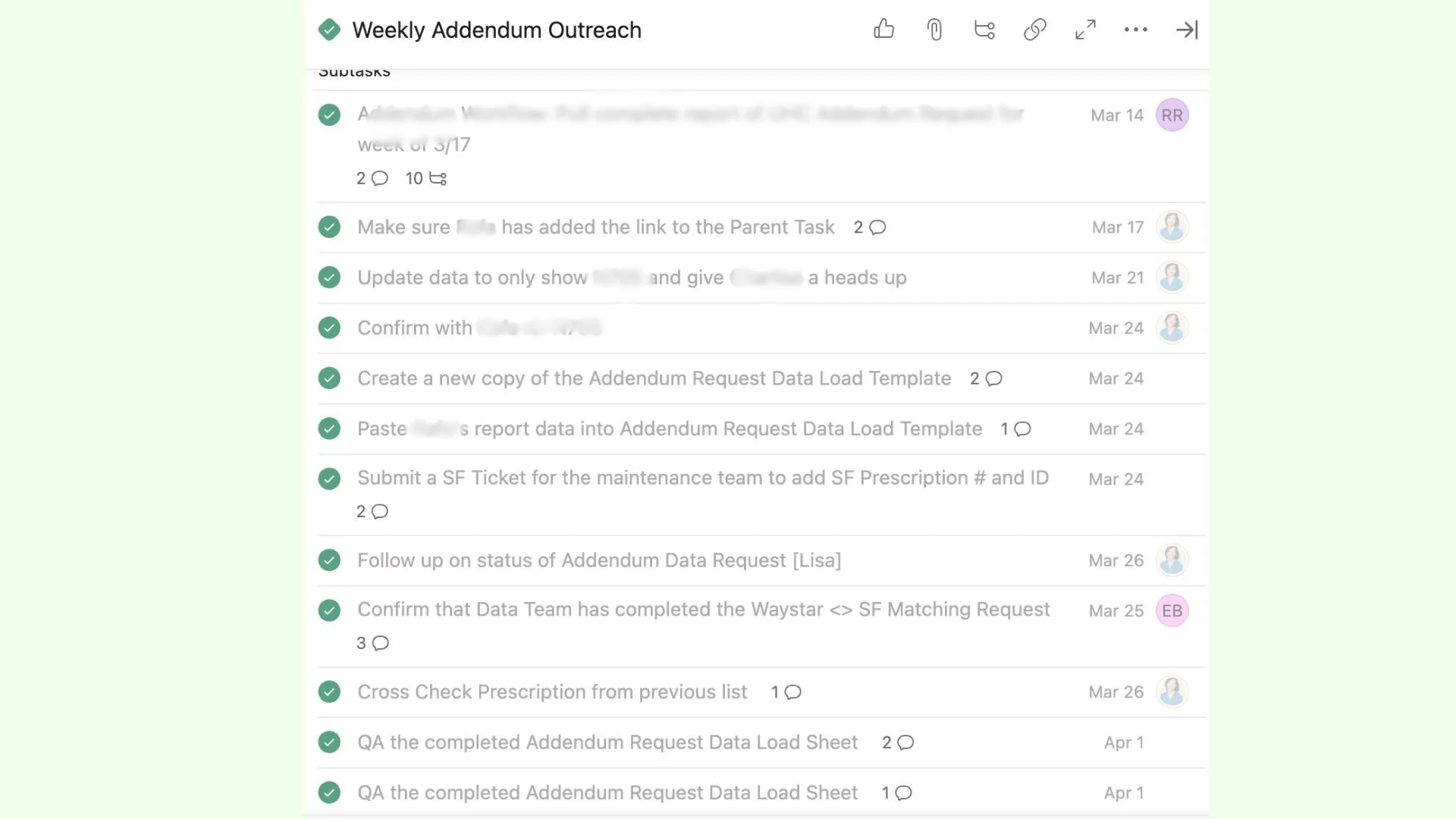The width and height of the screenshot is (1456, 819).
Task: Copy task link with chain icon
Action: coord(1034,30)
